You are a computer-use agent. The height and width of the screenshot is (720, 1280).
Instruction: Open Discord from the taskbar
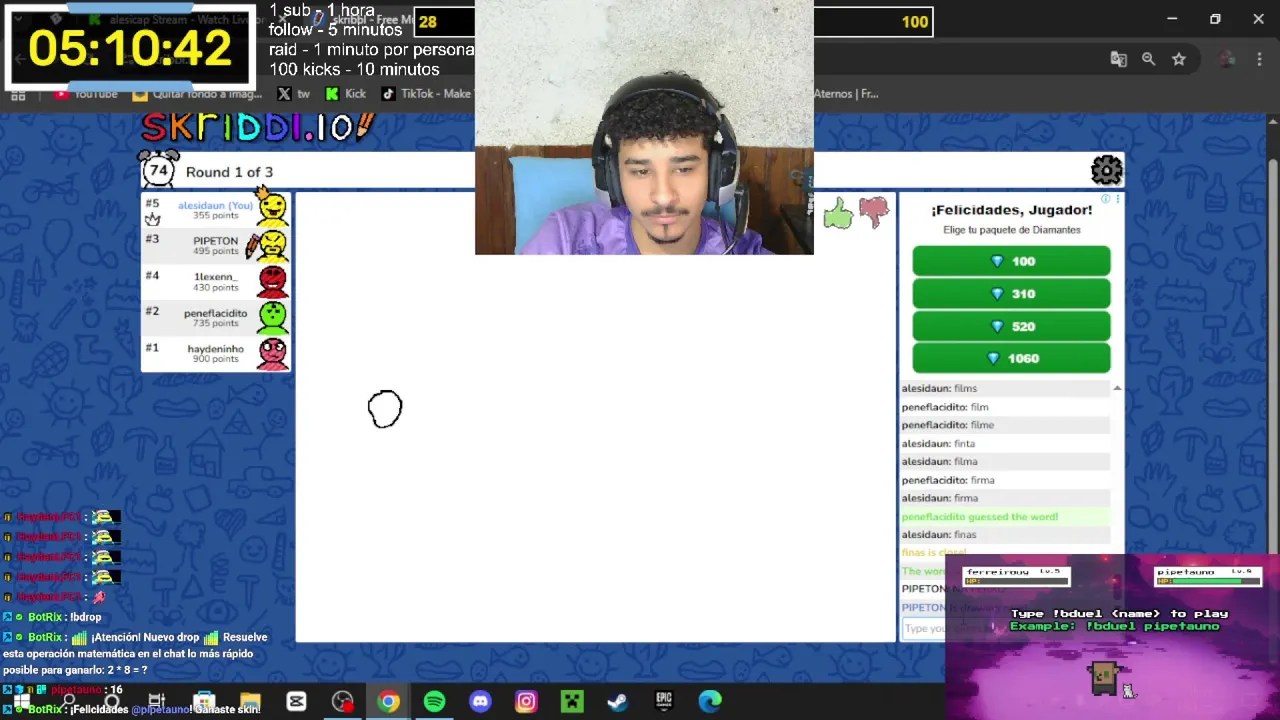pos(480,702)
